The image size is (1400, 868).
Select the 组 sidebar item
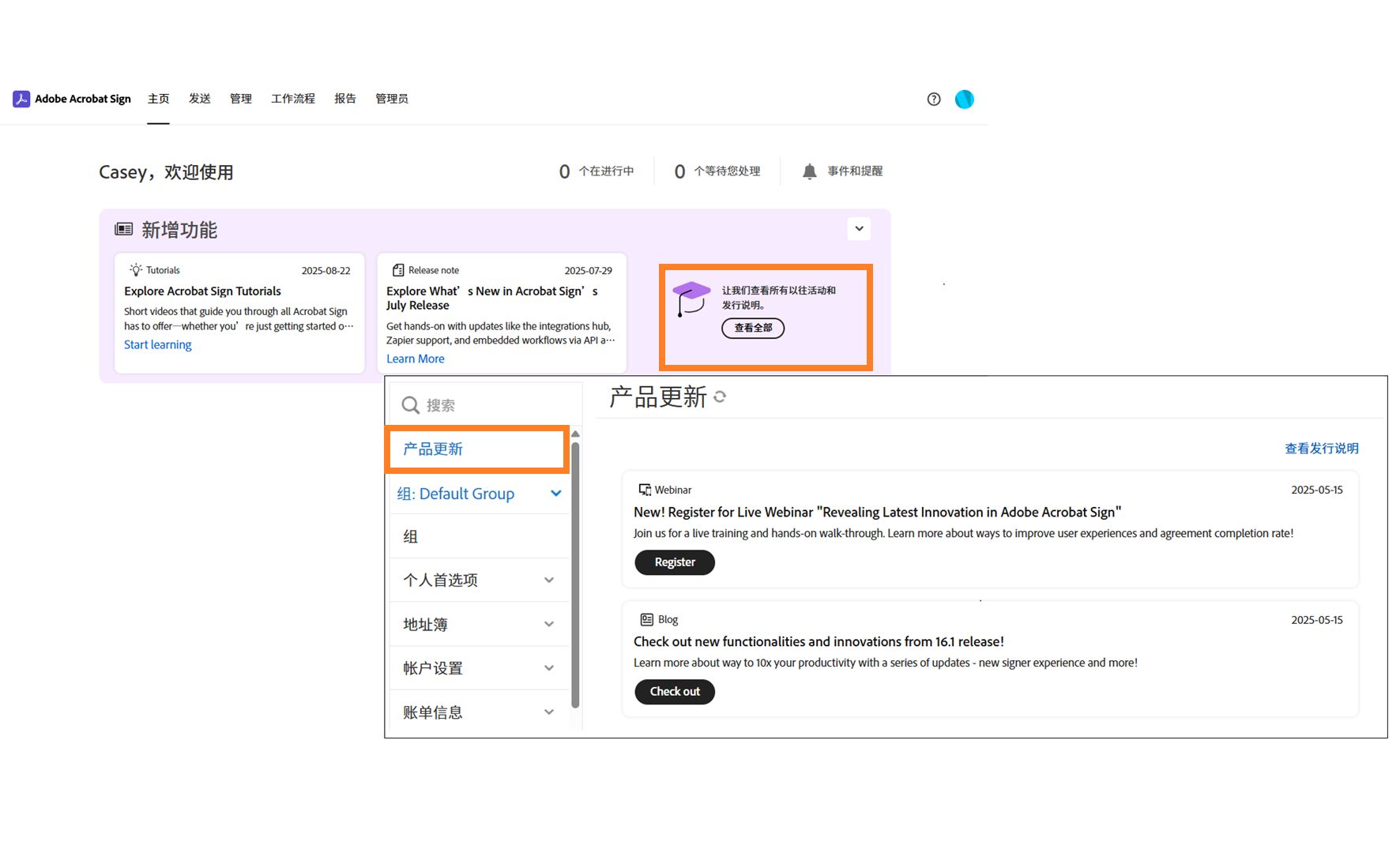[x=479, y=536]
